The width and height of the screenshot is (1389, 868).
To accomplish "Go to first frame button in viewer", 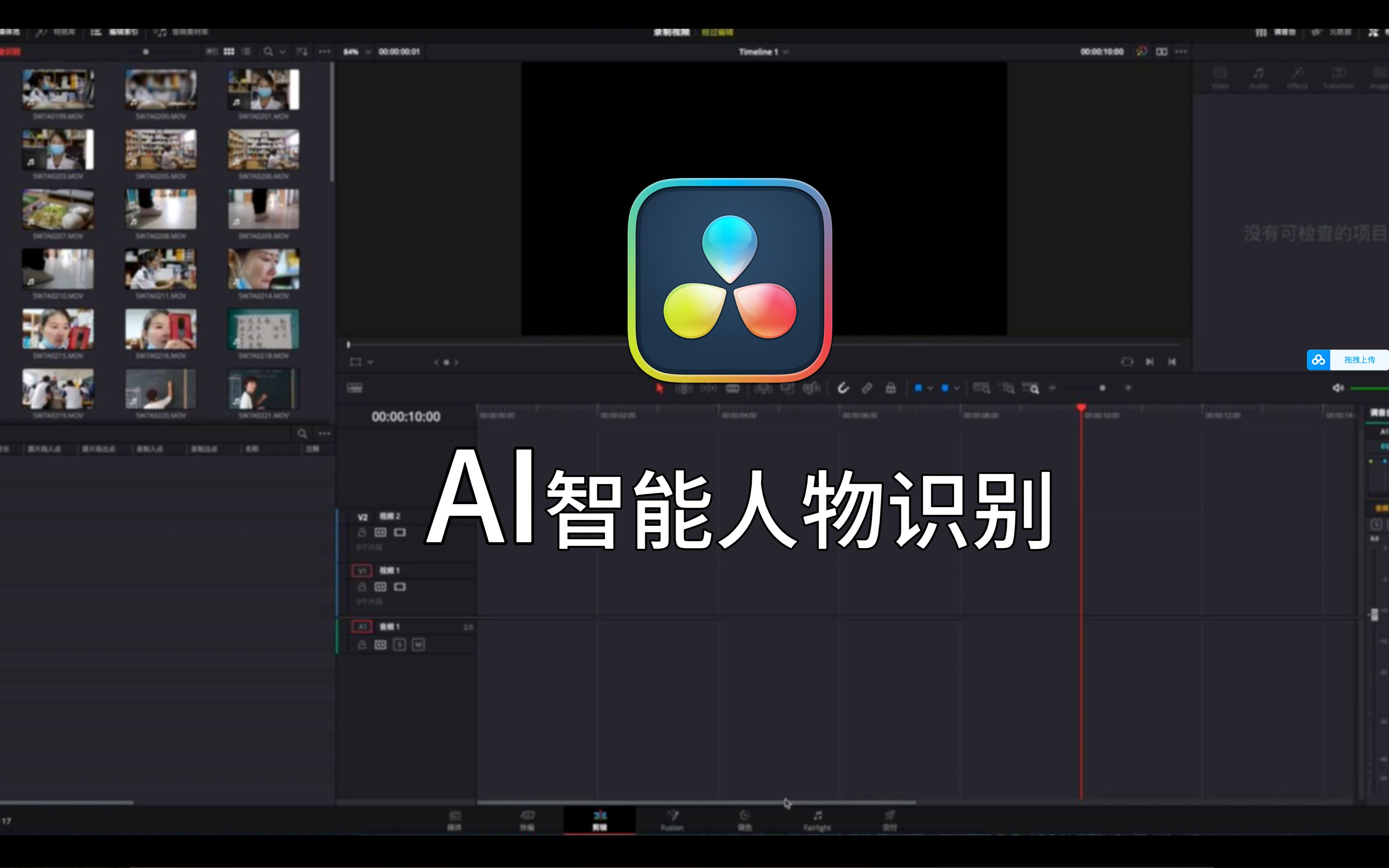I will 1172,362.
